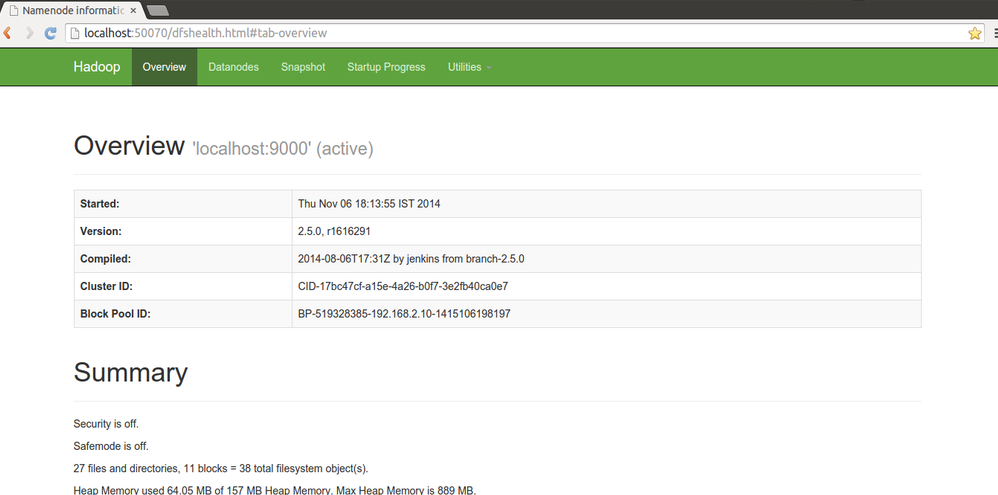Screen dimensions: 998x495
Task: Open the Snapshot tab
Action: pos(303,67)
